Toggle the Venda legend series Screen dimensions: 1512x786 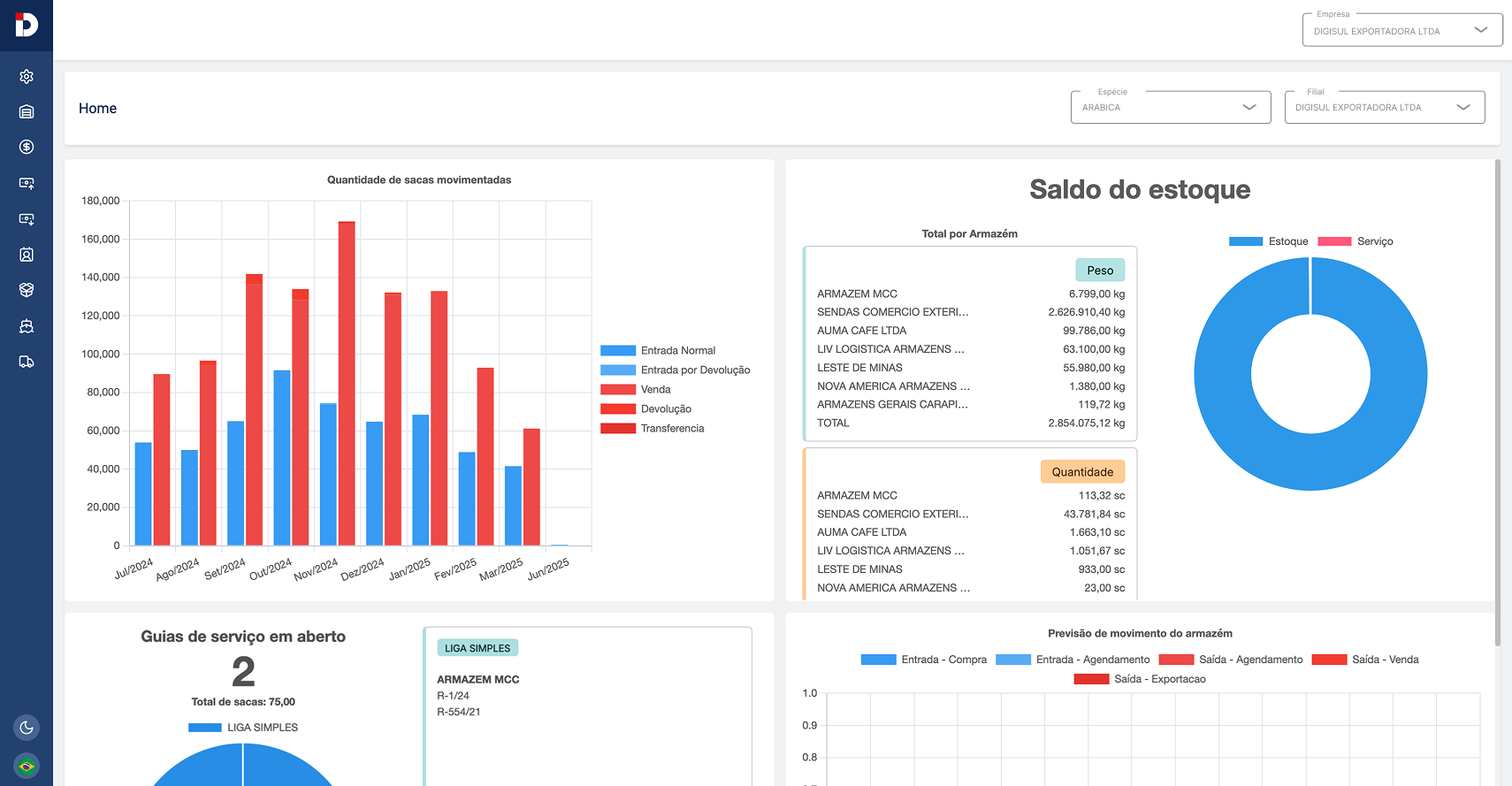point(636,389)
